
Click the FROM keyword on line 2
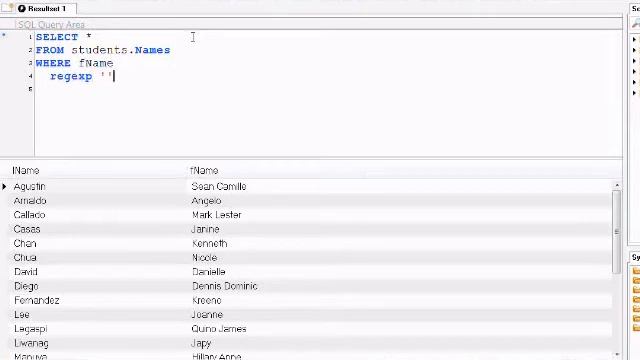[x=50, y=50]
